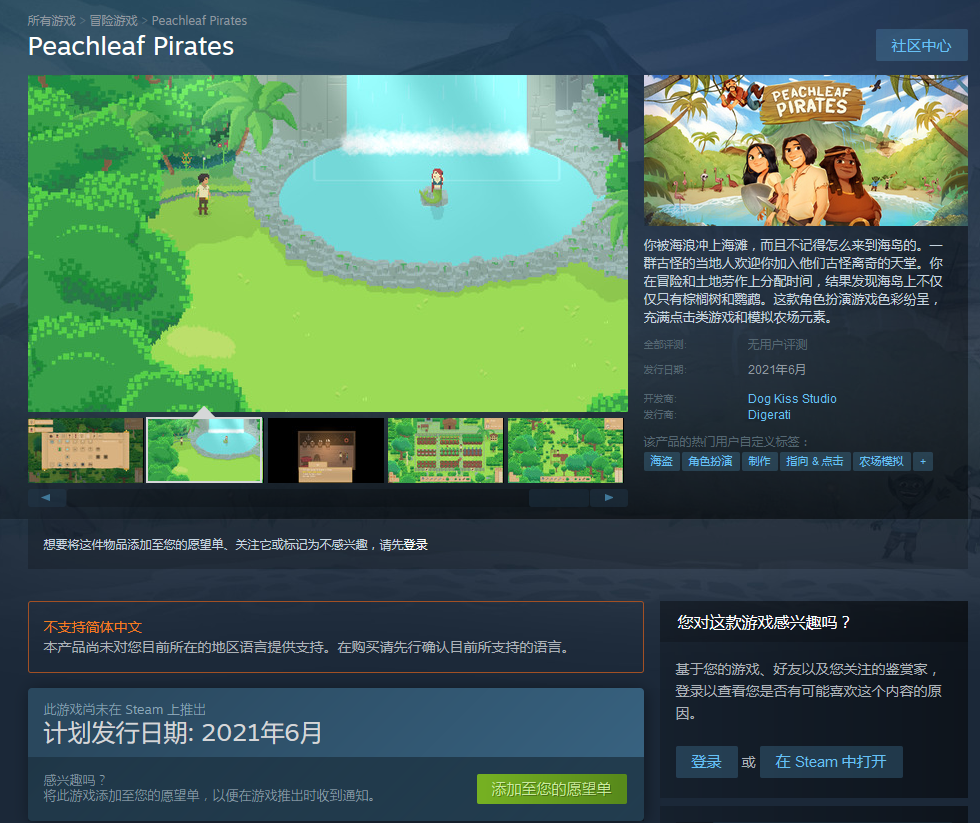
Task: Click 在 Steam 中打开 button
Action: point(831,762)
